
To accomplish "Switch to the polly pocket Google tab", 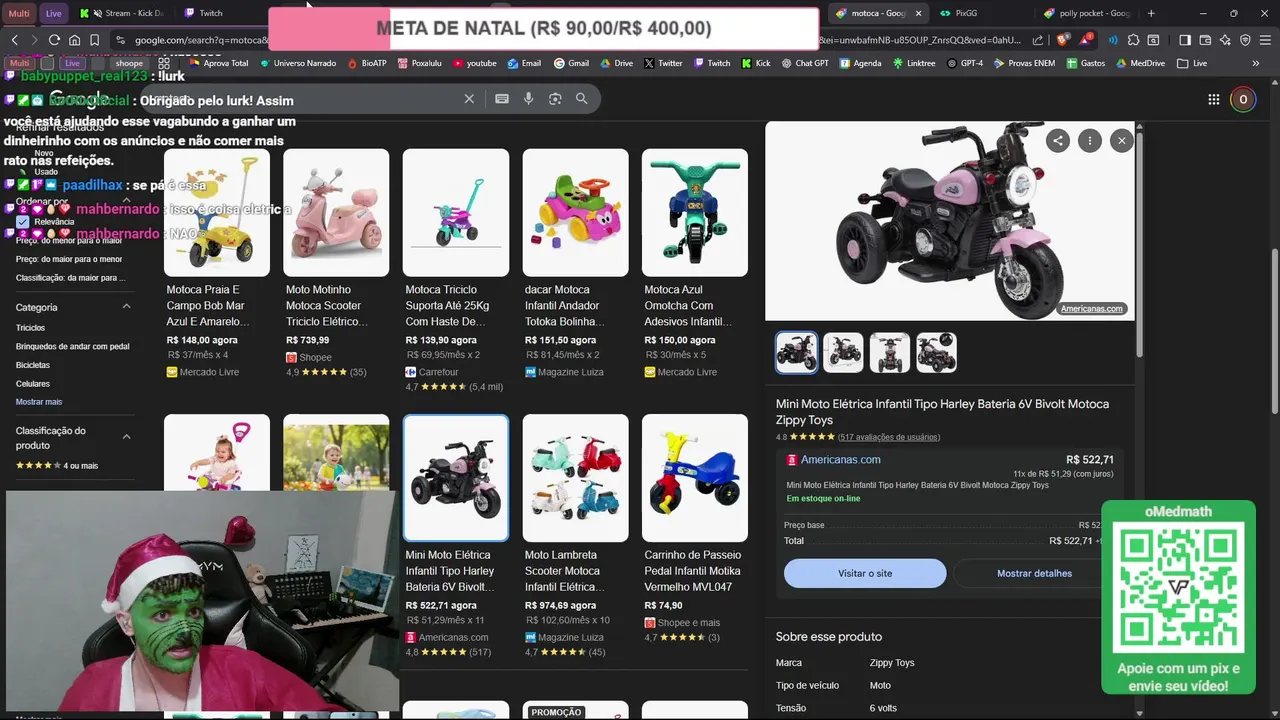I will pyautogui.click(x=1086, y=13).
